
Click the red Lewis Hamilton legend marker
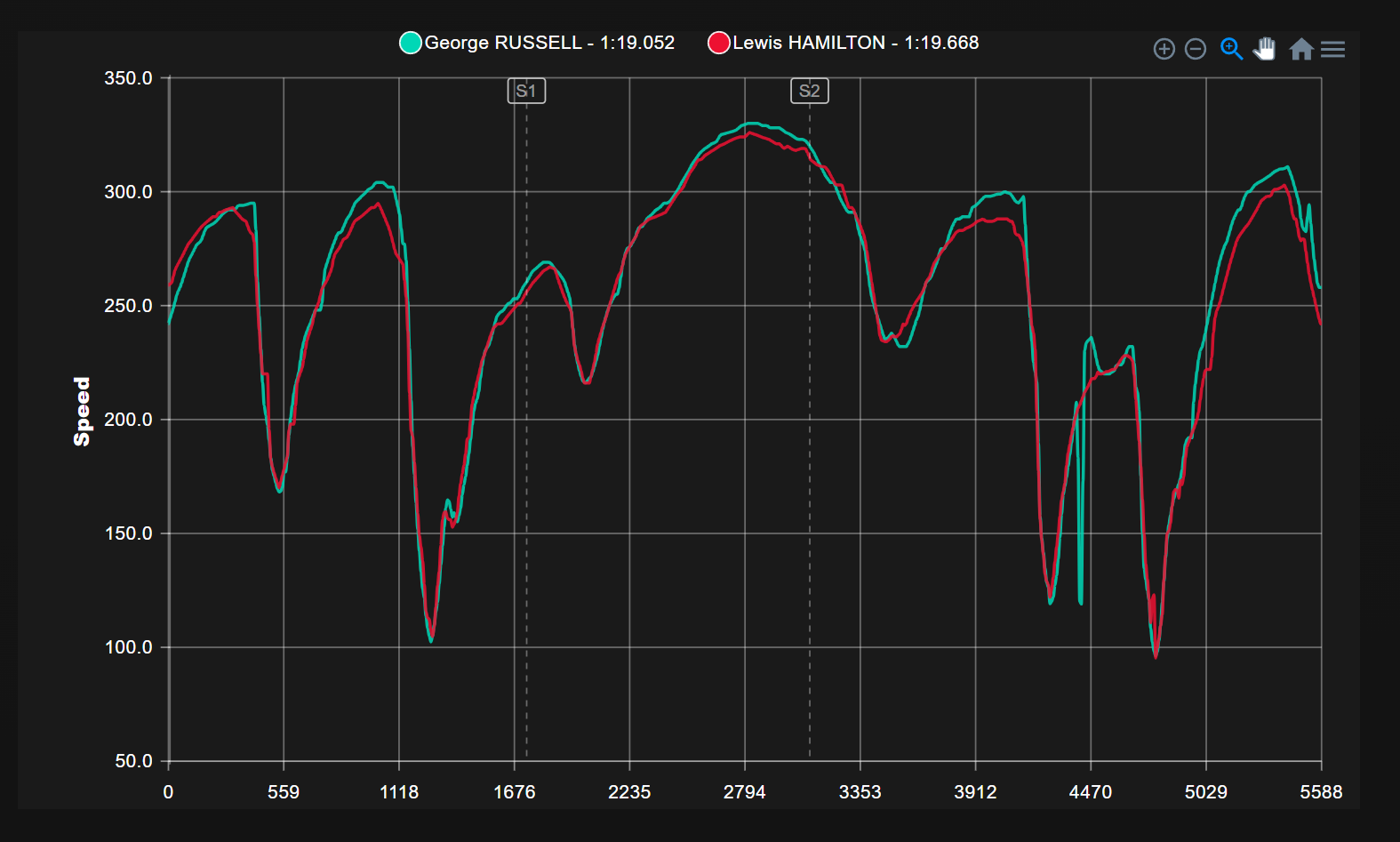[x=718, y=43]
